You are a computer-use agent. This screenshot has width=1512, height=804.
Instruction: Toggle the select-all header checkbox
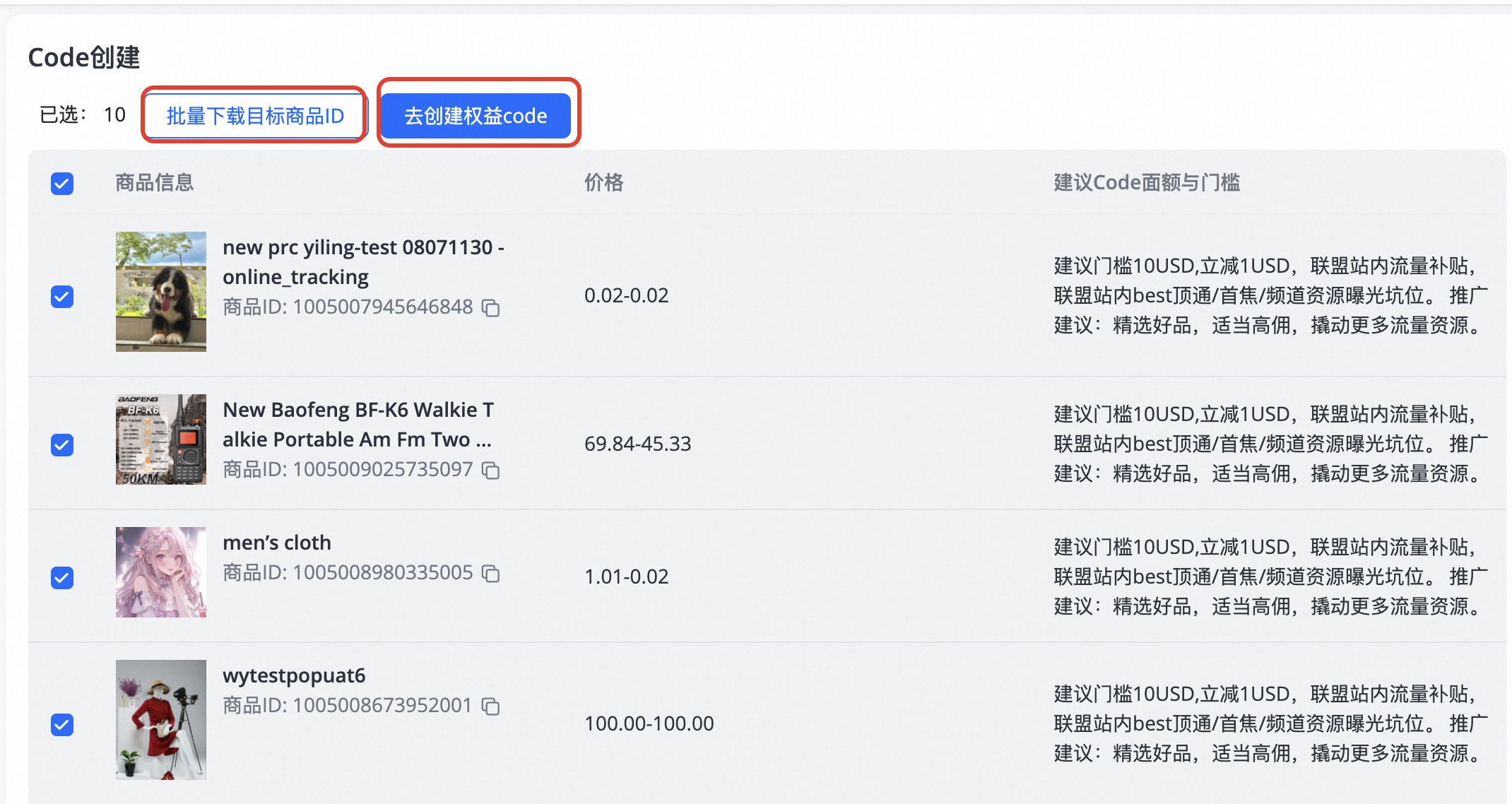[62, 184]
